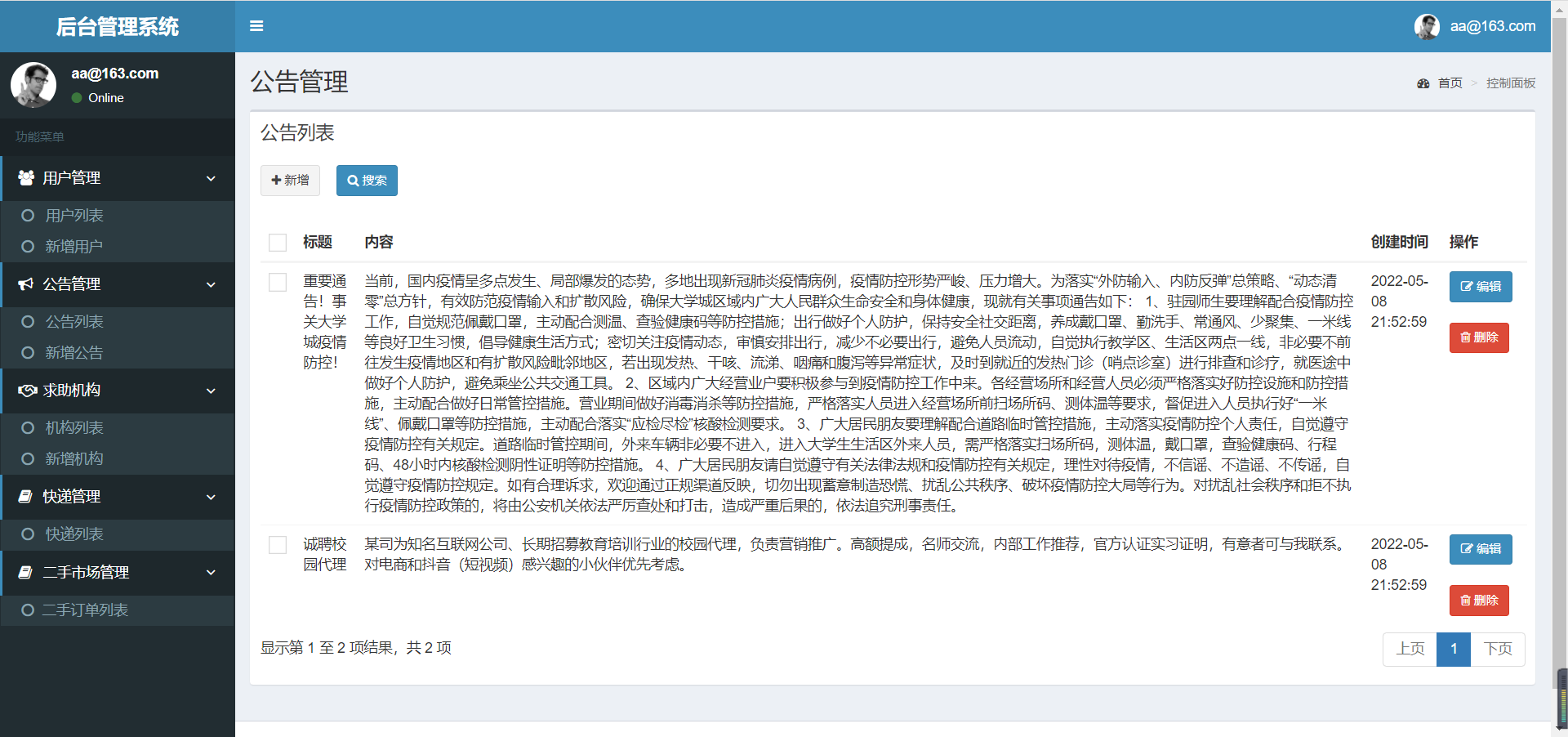The height and width of the screenshot is (737, 1568).
Task: Click the dashboard icon in the breadcrumb
Action: click(1423, 83)
